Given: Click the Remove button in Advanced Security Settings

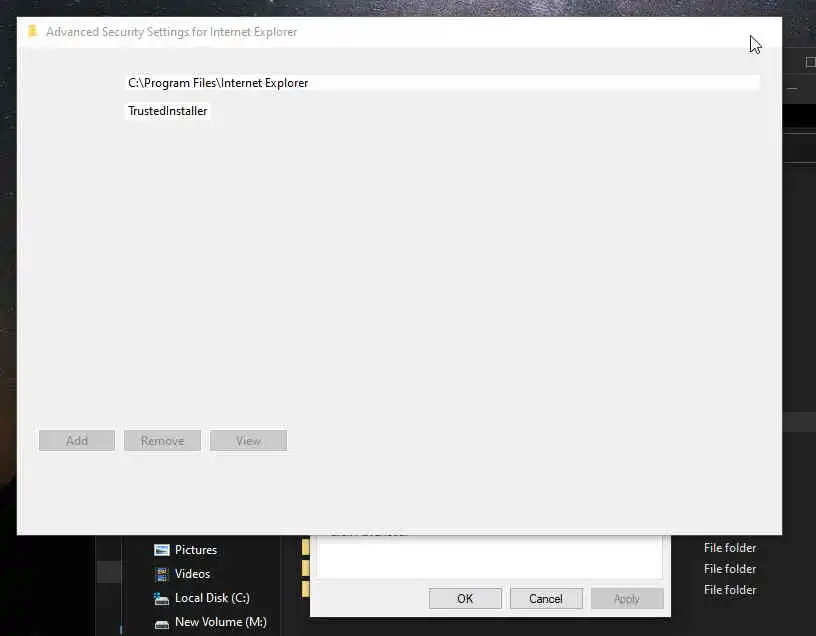Looking at the screenshot, I should (162, 441).
